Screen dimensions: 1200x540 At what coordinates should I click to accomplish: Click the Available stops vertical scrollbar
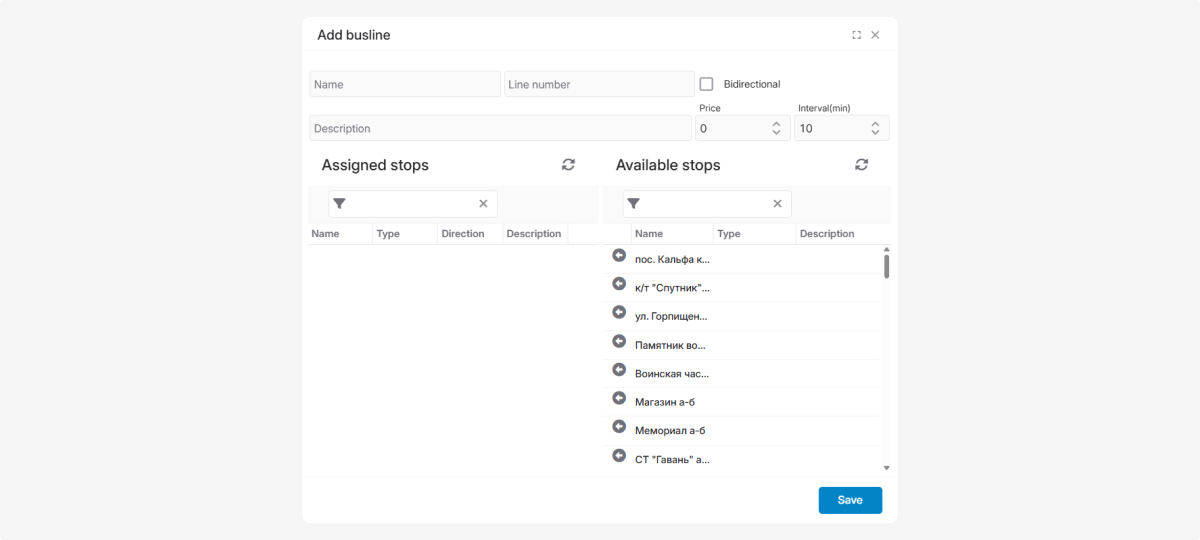point(886,266)
